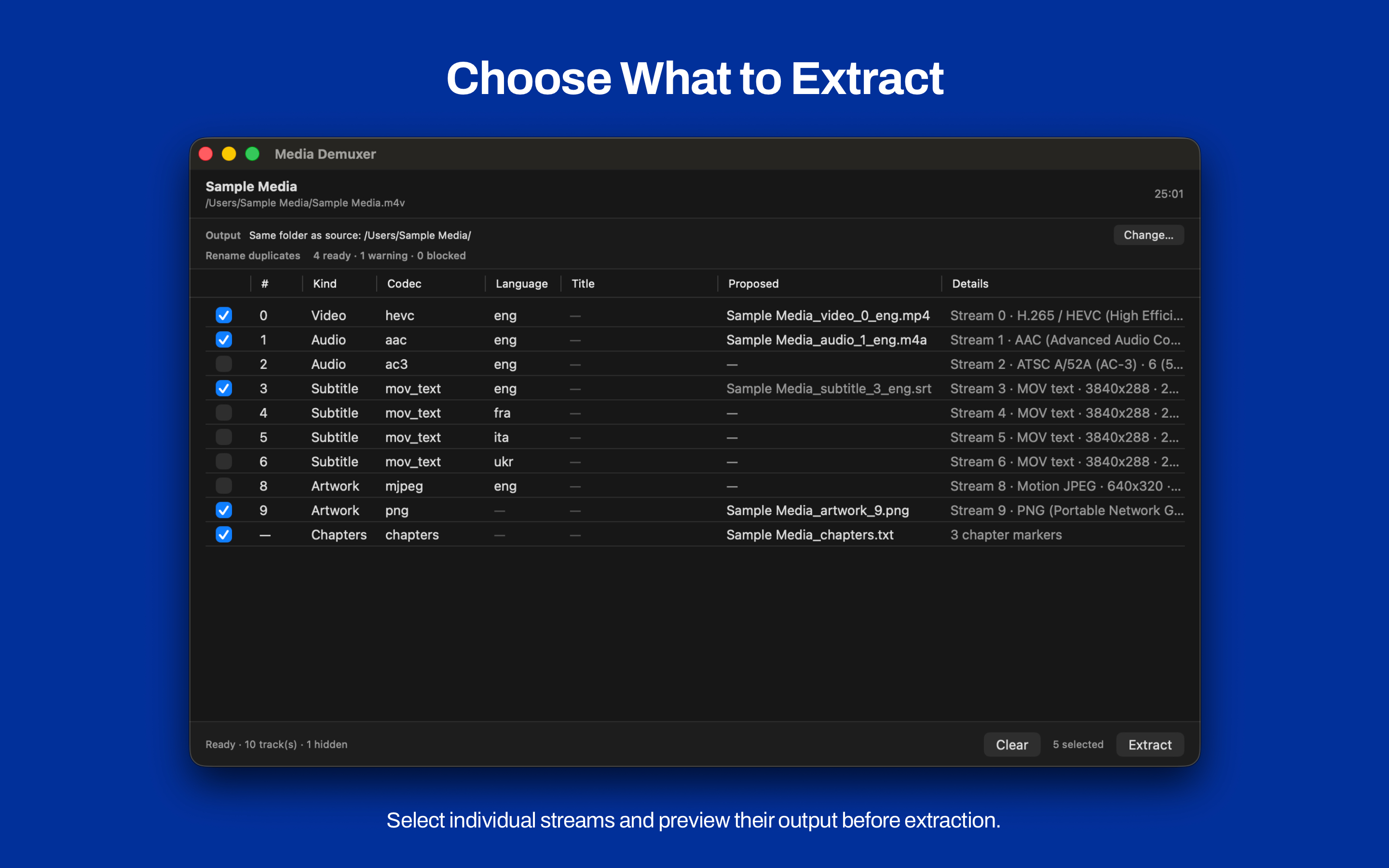The height and width of the screenshot is (868, 1389).
Task: Click the Proposed column header
Action: tap(753, 284)
